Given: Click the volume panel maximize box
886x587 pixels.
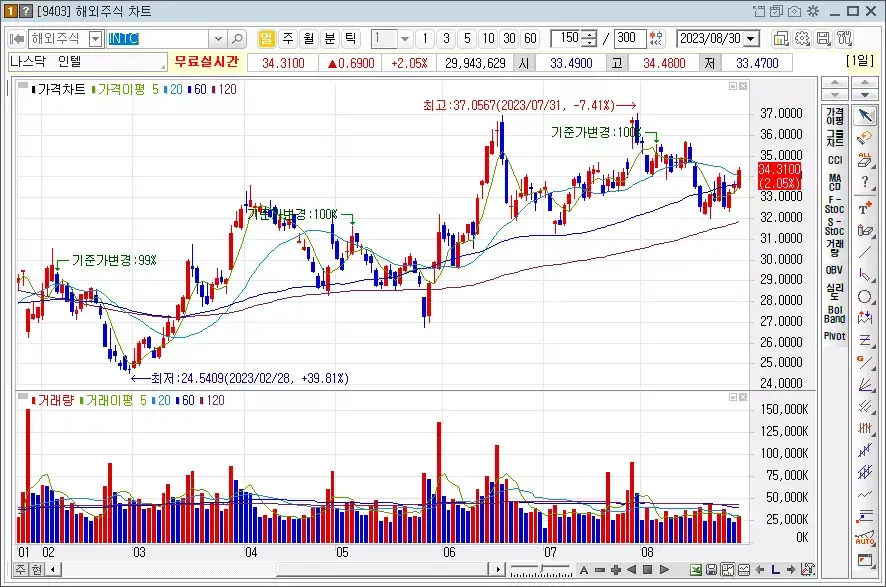Looking at the screenshot, I should point(733,397).
